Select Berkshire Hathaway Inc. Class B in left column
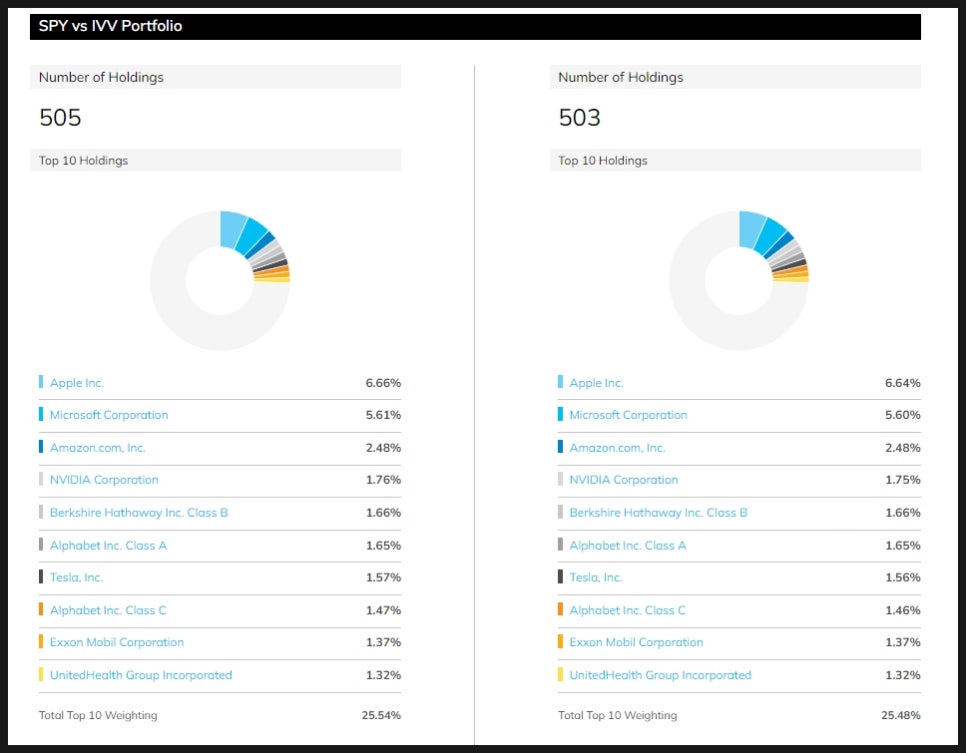Screen dimensions: 966x753 (139, 513)
